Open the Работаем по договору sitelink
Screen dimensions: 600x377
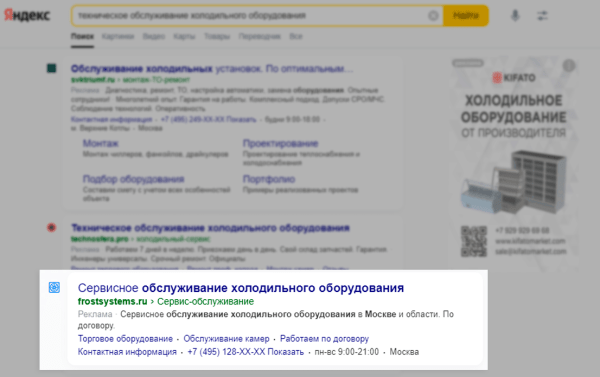pos(324,339)
